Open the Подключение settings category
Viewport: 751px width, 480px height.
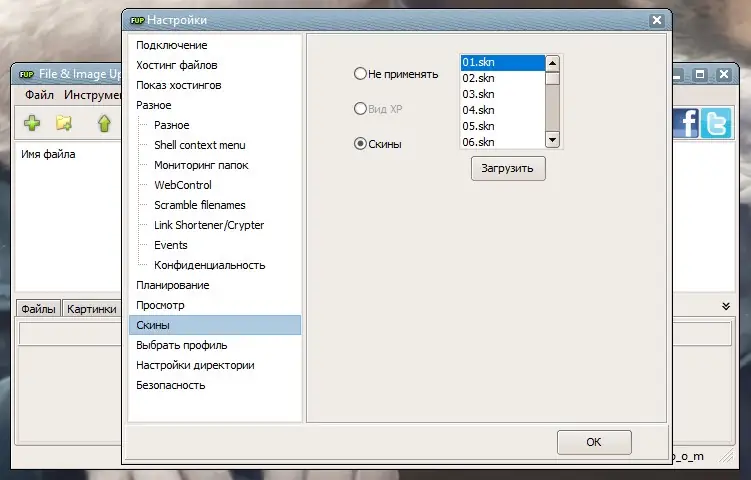pyautogui.click(x=171, y=45)
